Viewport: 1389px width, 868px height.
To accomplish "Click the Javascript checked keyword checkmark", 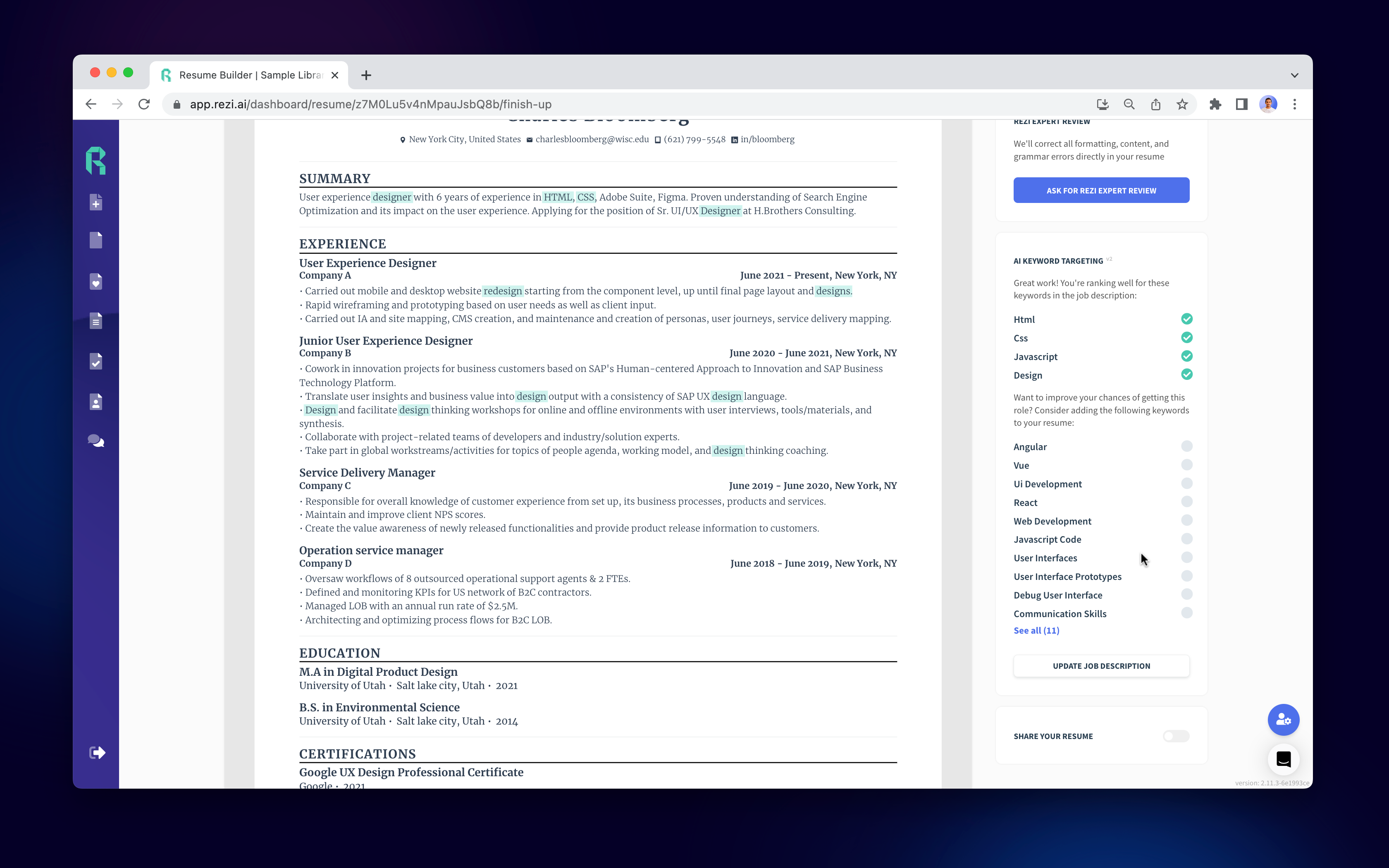I will 1187,356.
